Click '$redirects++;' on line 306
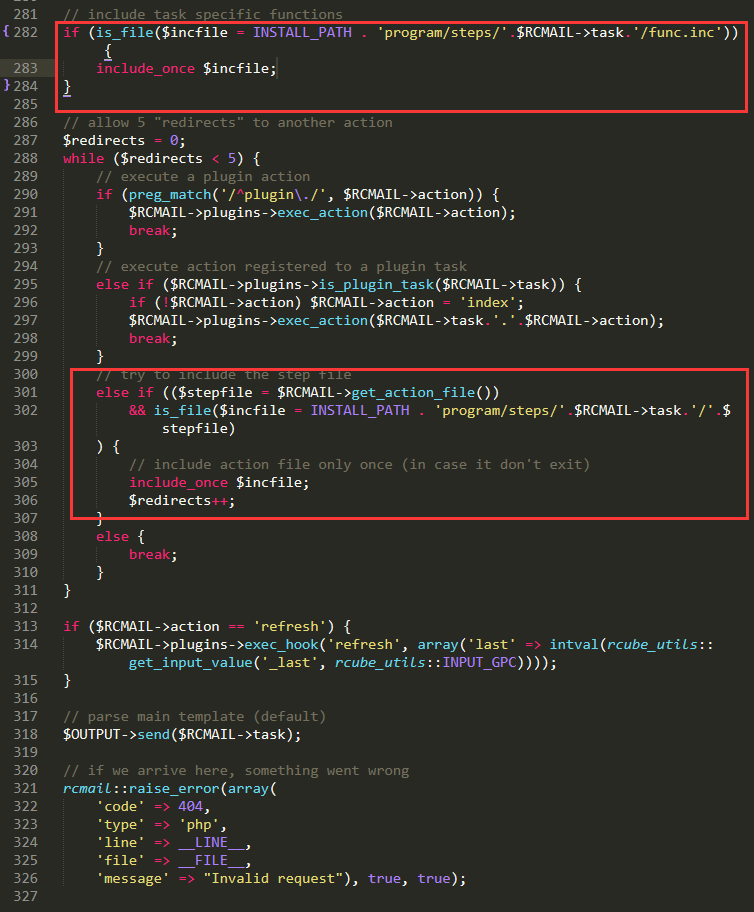Viewport: 754px width, 912px height. 182,500
